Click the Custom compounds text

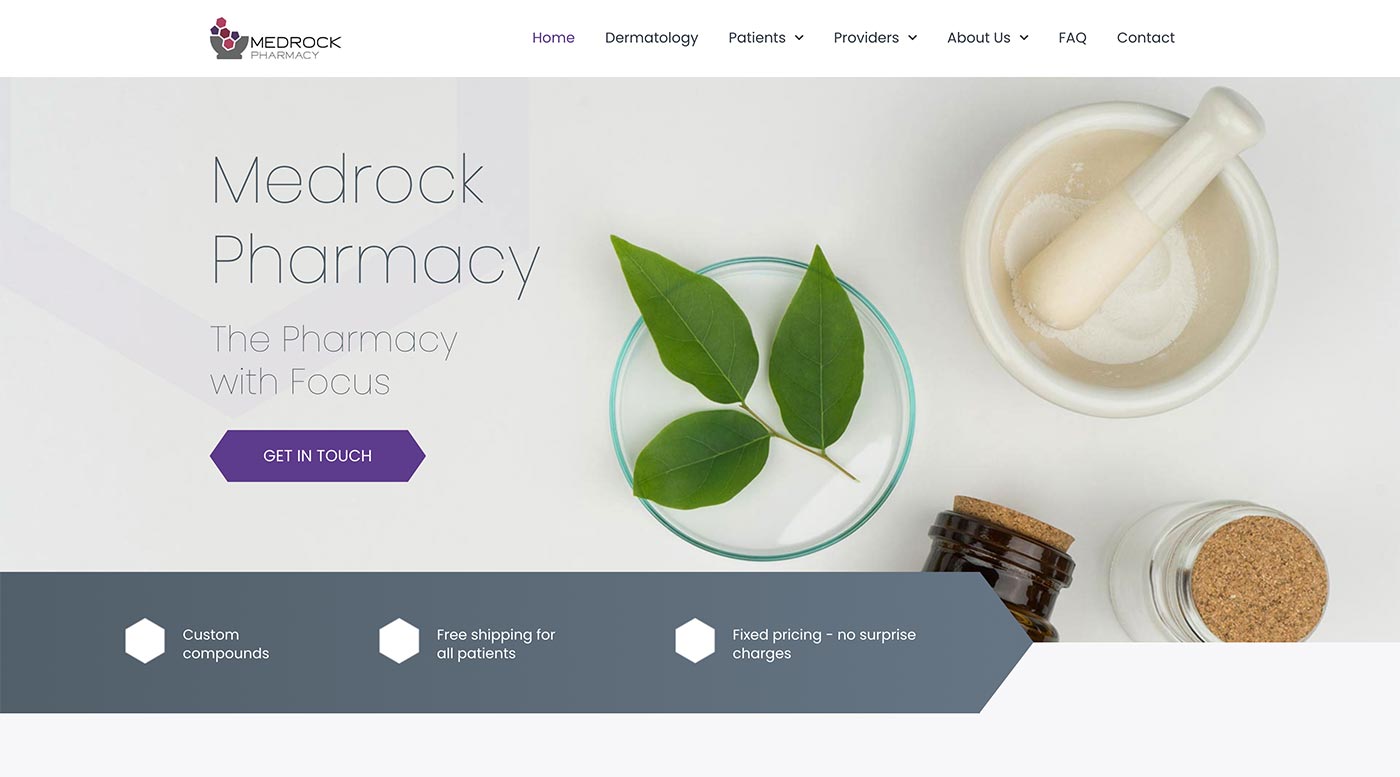(x=226, y=644)
